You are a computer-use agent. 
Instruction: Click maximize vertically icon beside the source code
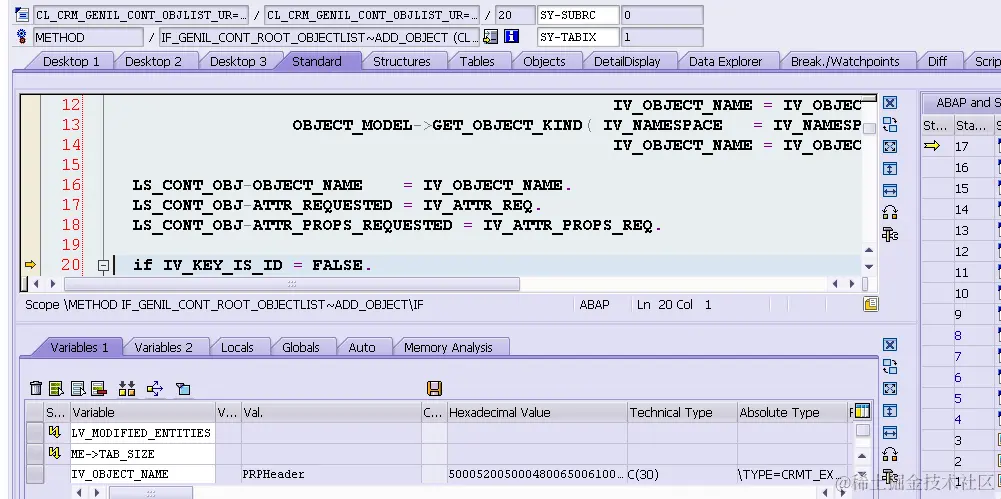(890, 168)
